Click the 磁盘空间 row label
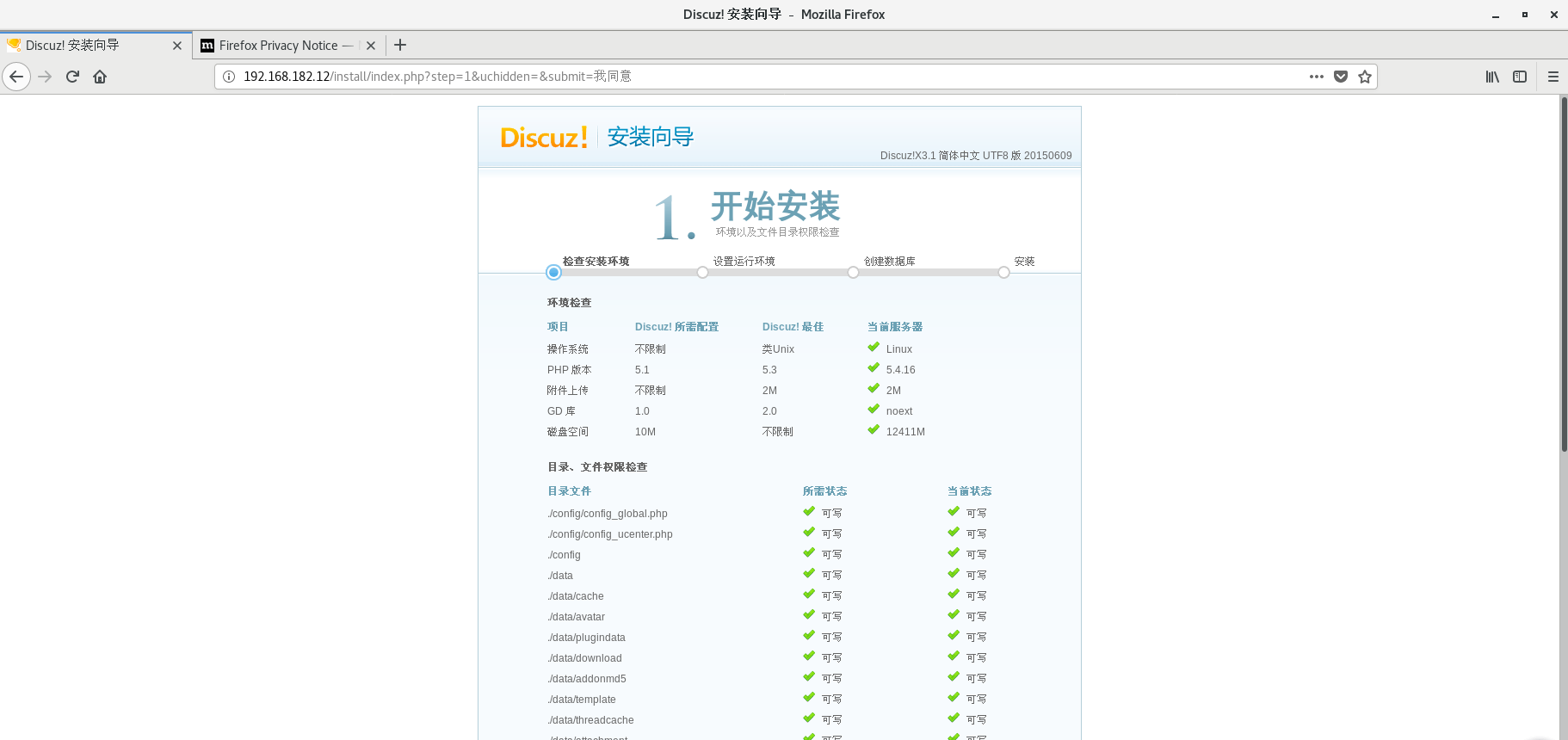This screenshot has height=740, width=1568. tap(568, 432)
